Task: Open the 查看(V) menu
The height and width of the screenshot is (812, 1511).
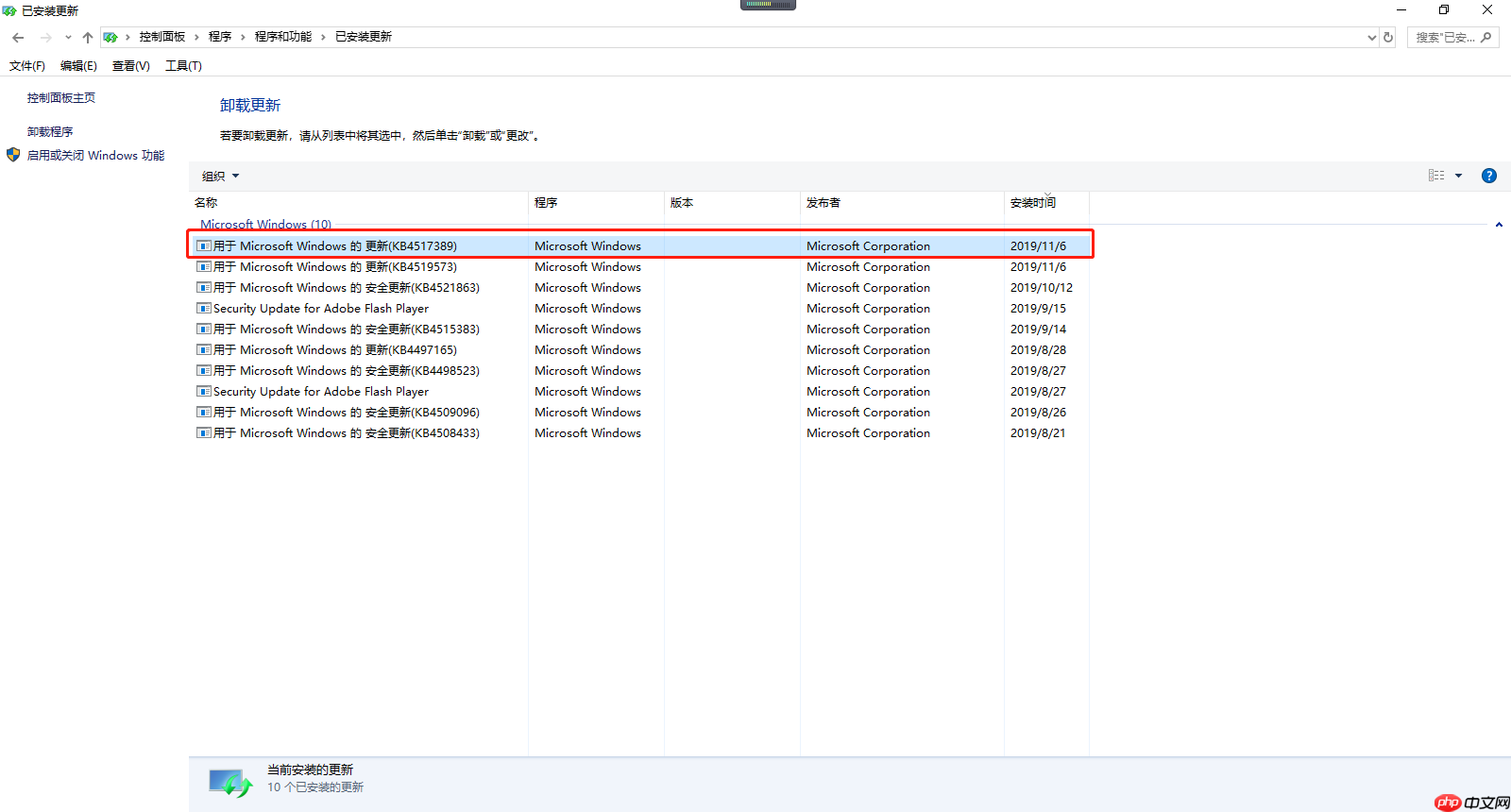Action: (x=131, y=66)
